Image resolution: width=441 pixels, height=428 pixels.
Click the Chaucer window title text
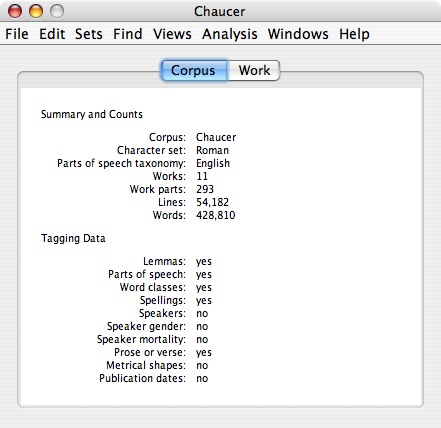click(220, 12)
